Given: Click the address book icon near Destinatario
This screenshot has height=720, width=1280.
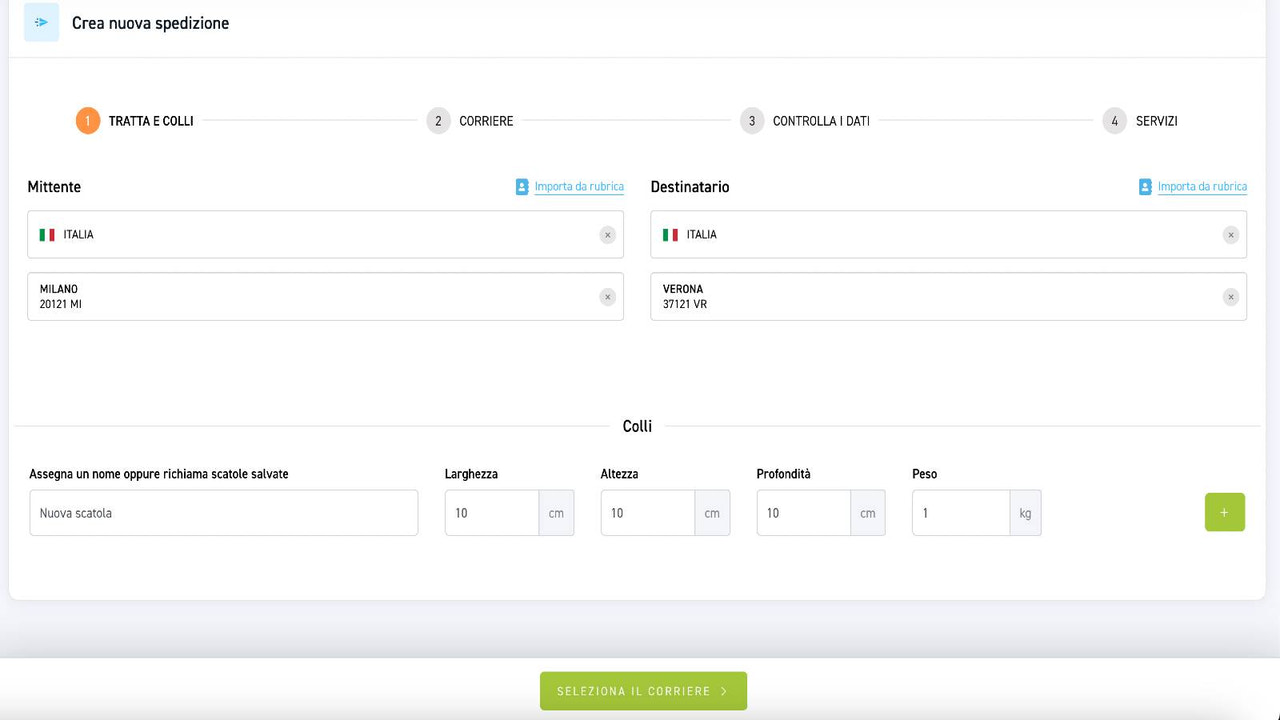Looking at the screenshot, I should (1144, 186).
